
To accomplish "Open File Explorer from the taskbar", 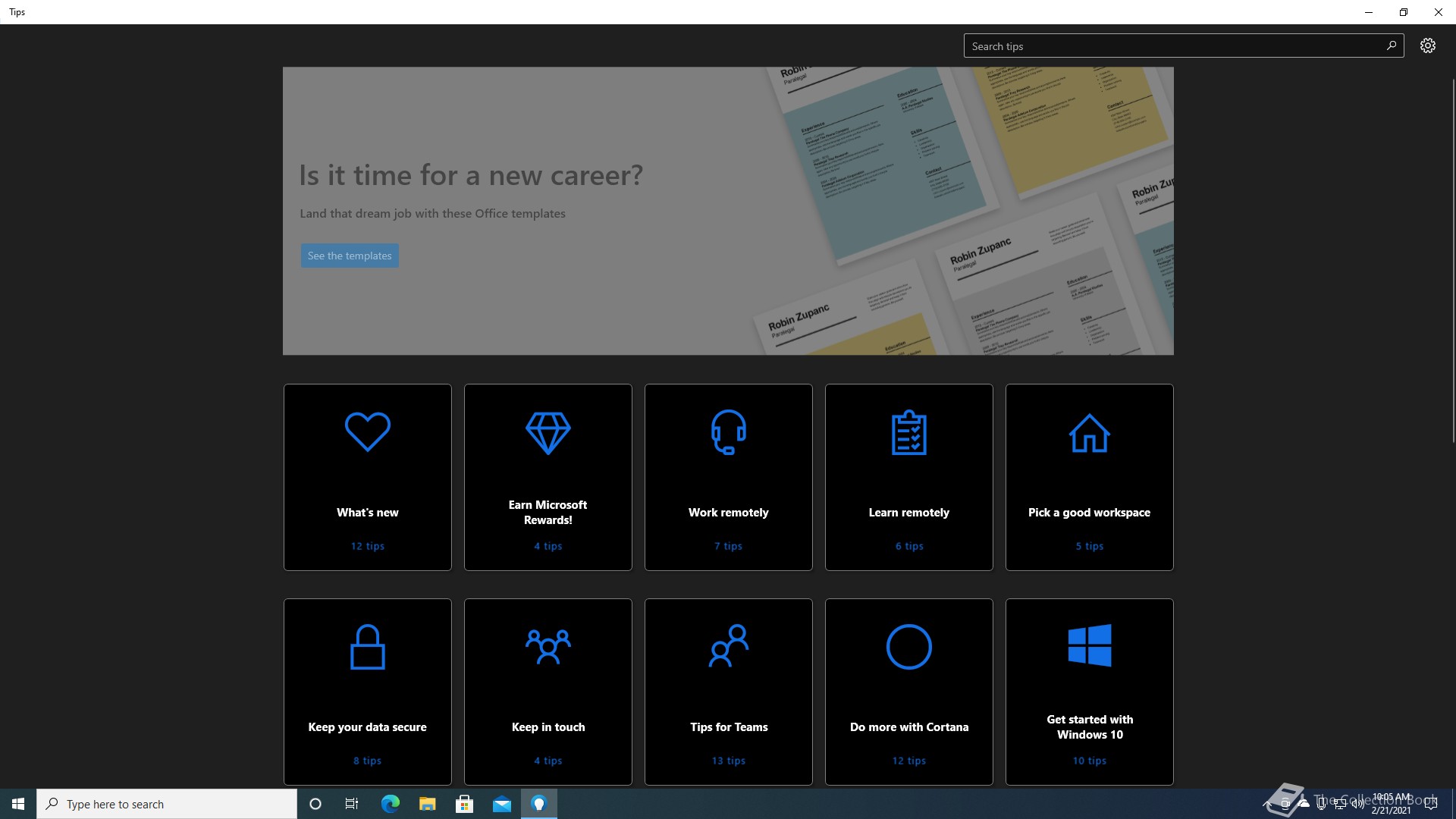I will click(x=427, y=804).
